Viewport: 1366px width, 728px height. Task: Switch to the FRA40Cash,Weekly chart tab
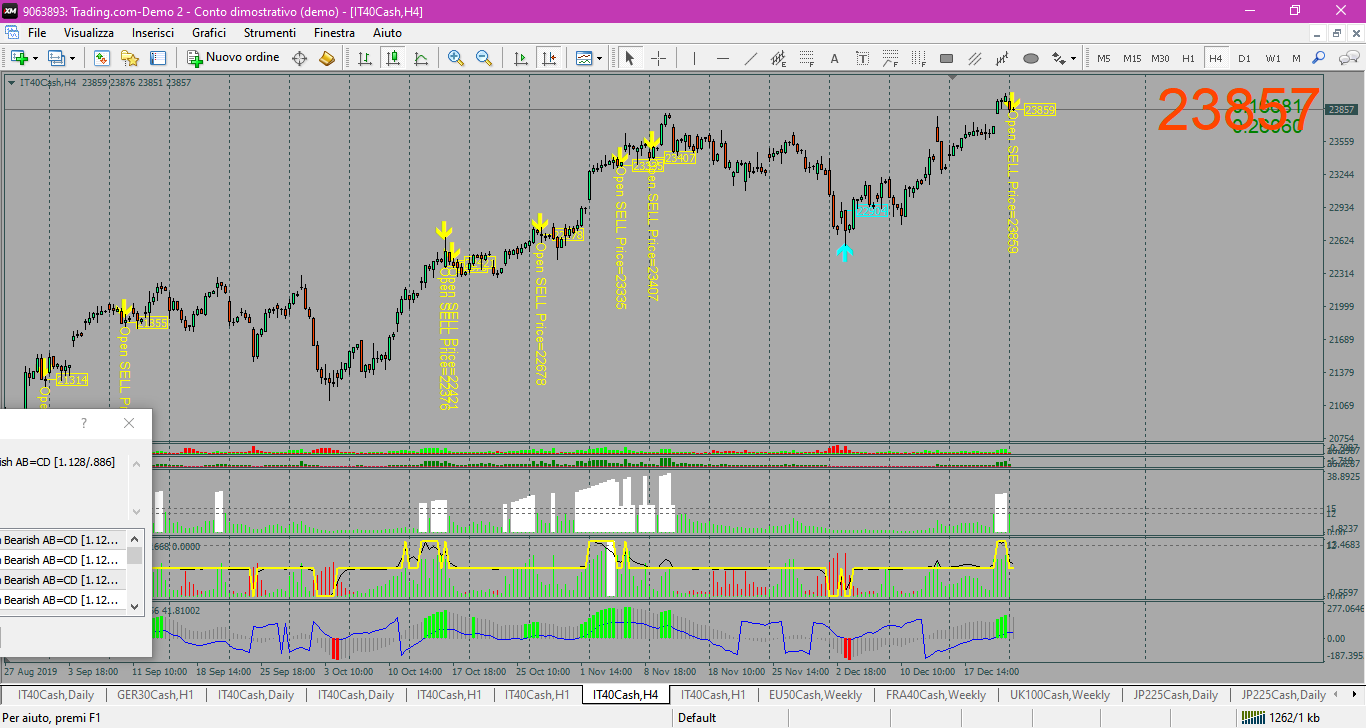(936, 695)
